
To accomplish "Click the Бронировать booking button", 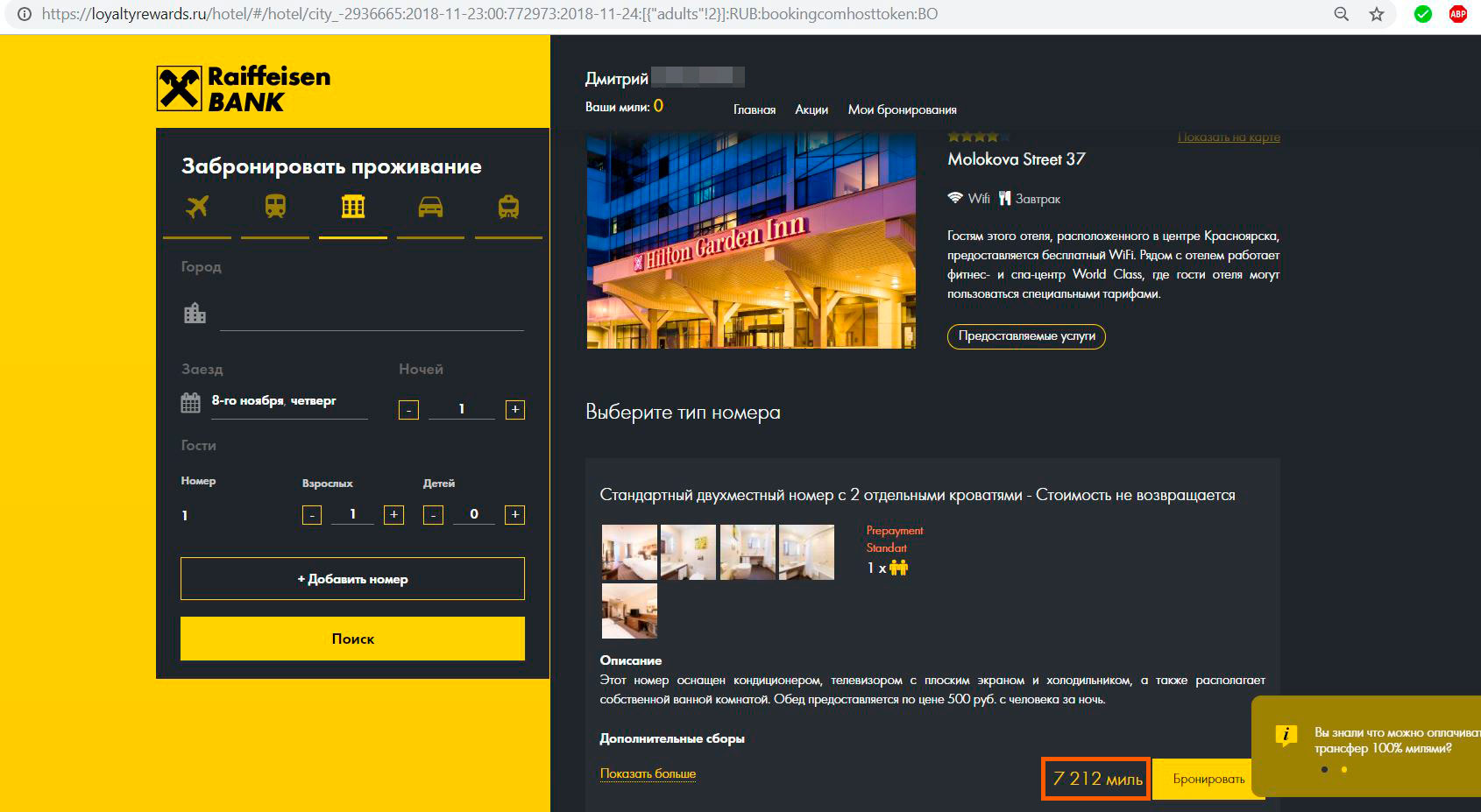I will (x=1208, y=779).
